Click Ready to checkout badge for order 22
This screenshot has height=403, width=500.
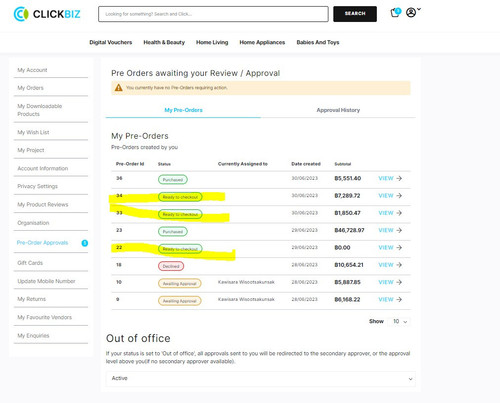(180, 249)
